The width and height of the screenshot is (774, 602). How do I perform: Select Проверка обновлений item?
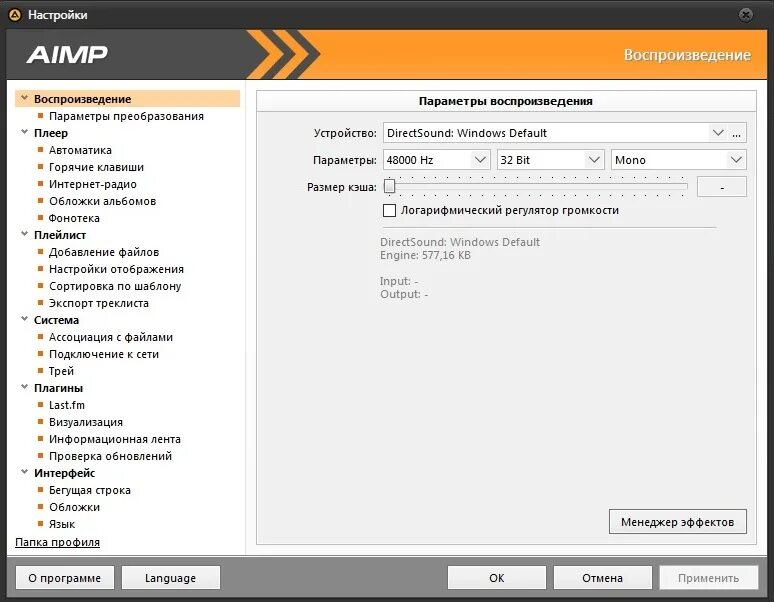[110, 456]
